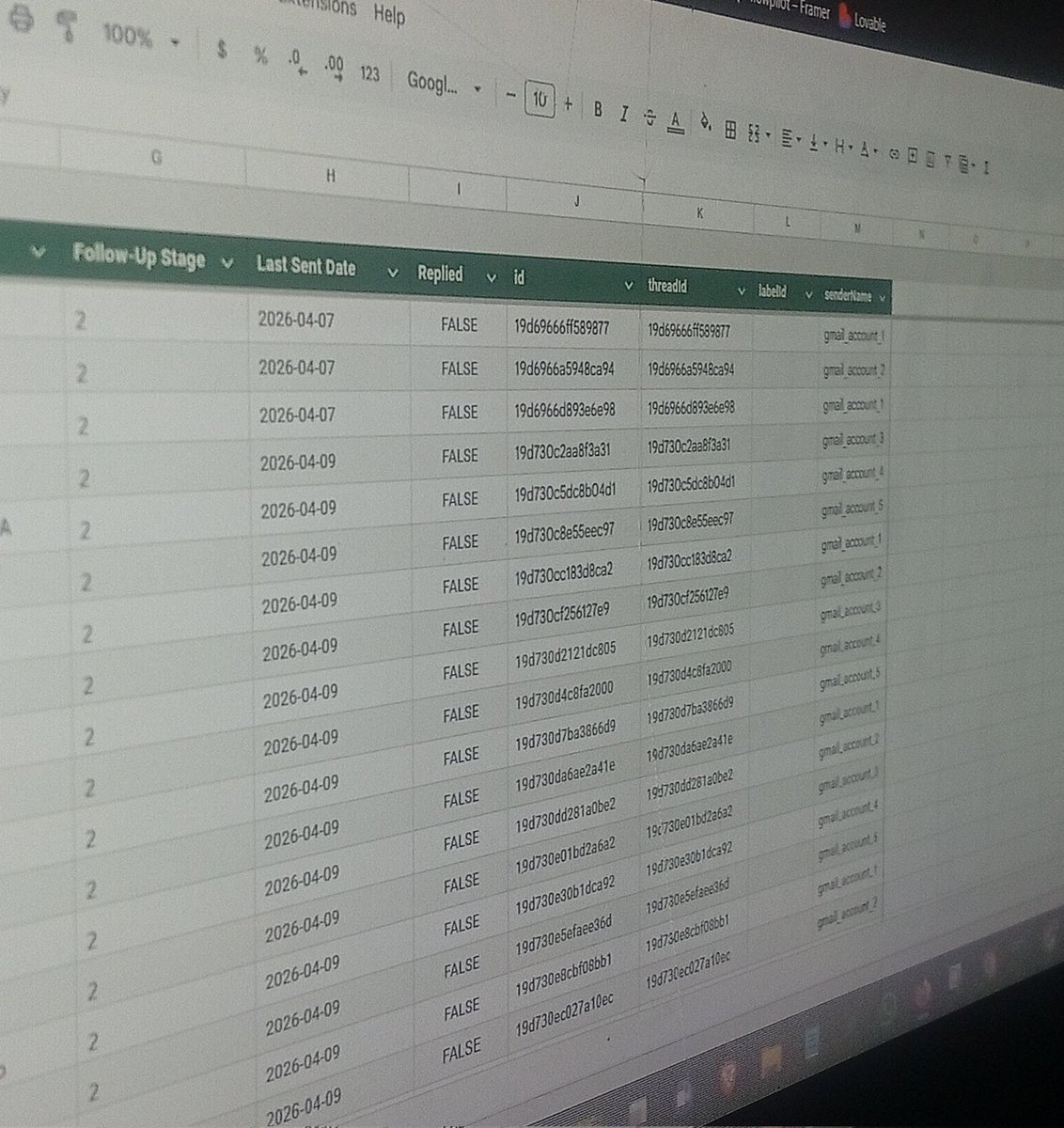1064x1128 pixels.
Task: Select column H header
Action: [330, 175]
